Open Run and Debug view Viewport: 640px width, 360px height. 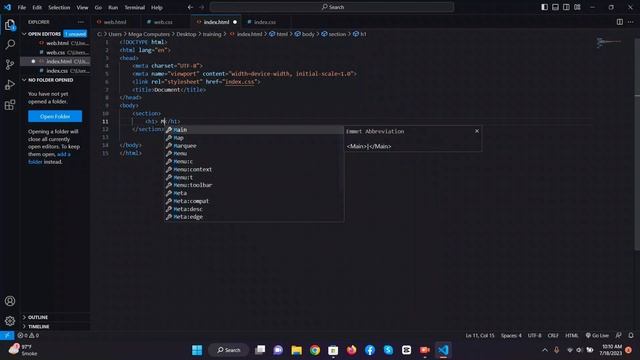10,84
